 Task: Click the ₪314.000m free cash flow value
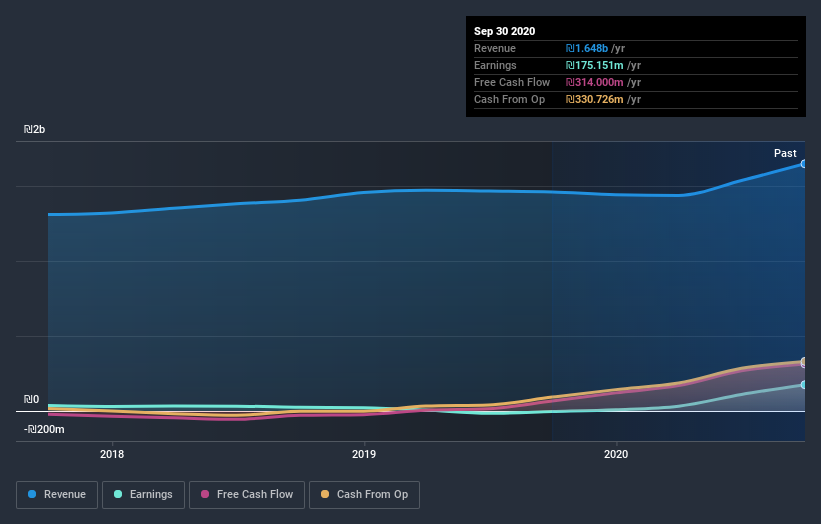click(x=594, y=82)
